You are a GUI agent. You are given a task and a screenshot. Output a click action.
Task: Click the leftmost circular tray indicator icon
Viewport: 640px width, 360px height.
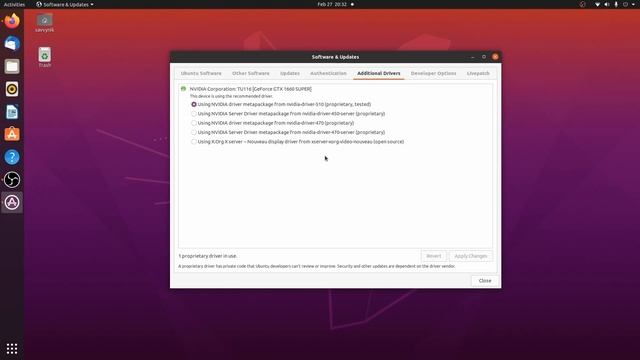(x=582, y=4)
